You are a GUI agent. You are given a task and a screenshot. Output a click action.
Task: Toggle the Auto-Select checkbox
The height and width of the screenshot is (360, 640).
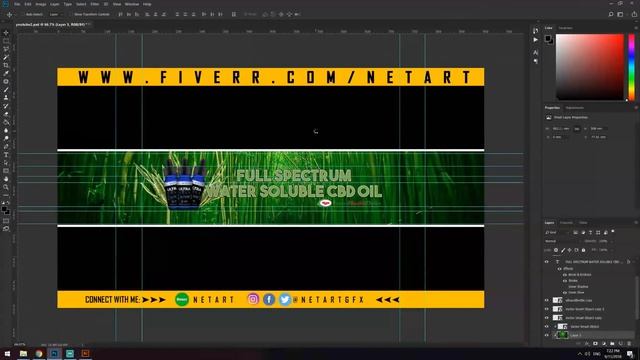[22, 14]
